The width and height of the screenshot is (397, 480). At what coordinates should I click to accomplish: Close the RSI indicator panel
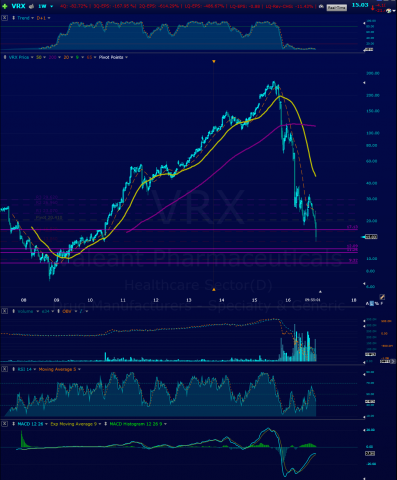[x=4, y=369]
